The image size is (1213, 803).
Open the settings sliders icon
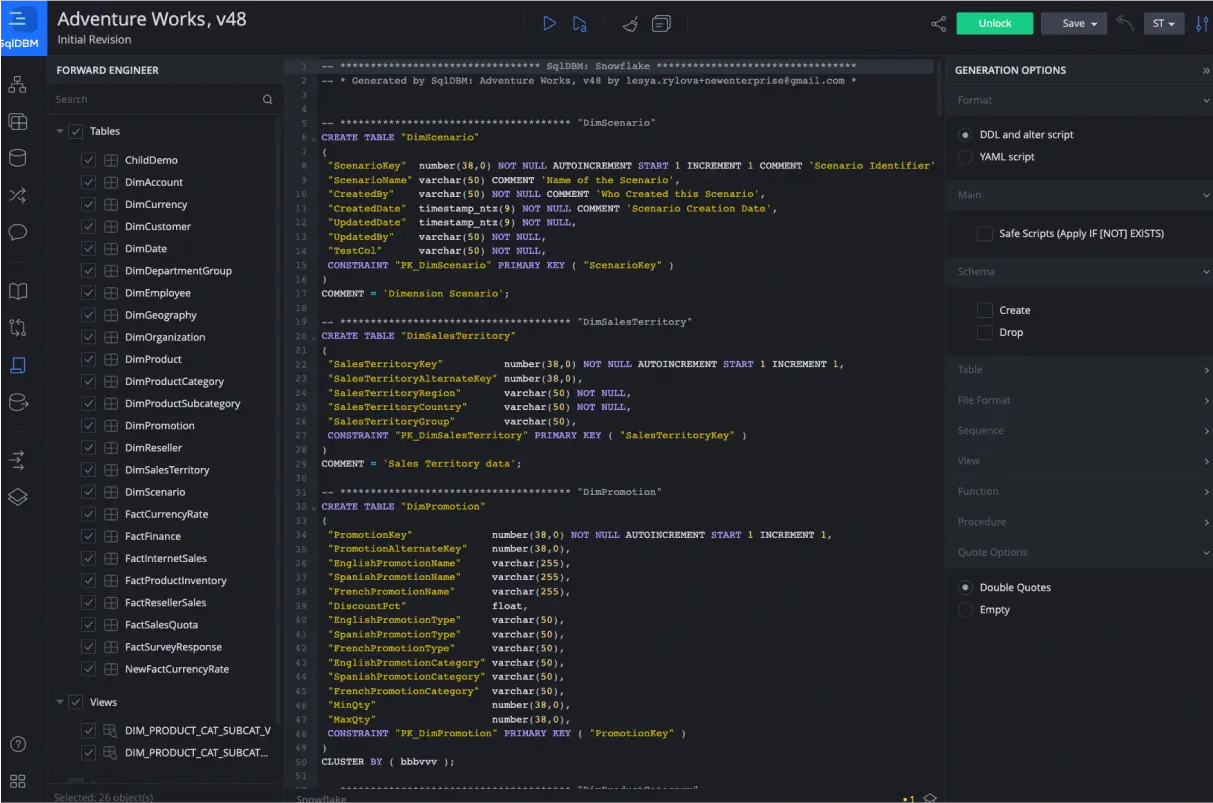pos(1201,23)
